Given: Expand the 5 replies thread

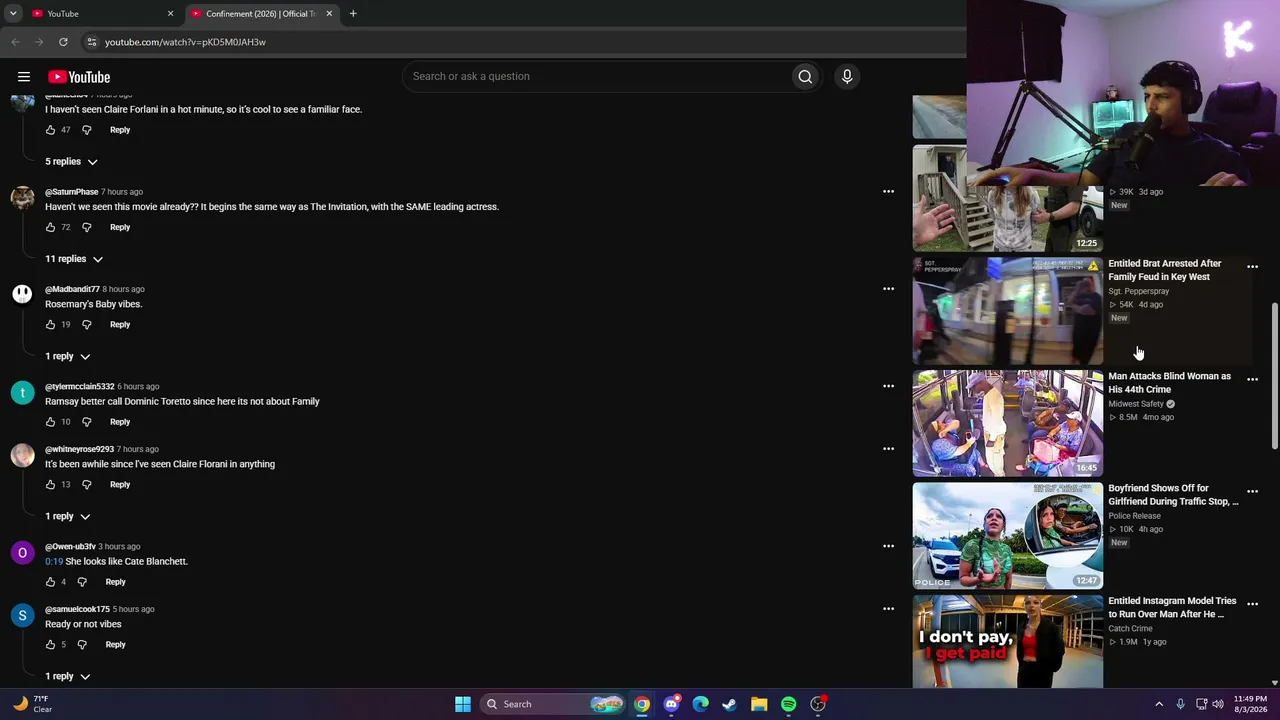Looking at the screenshot, I should pyautogui.click(x=71, y=162).
